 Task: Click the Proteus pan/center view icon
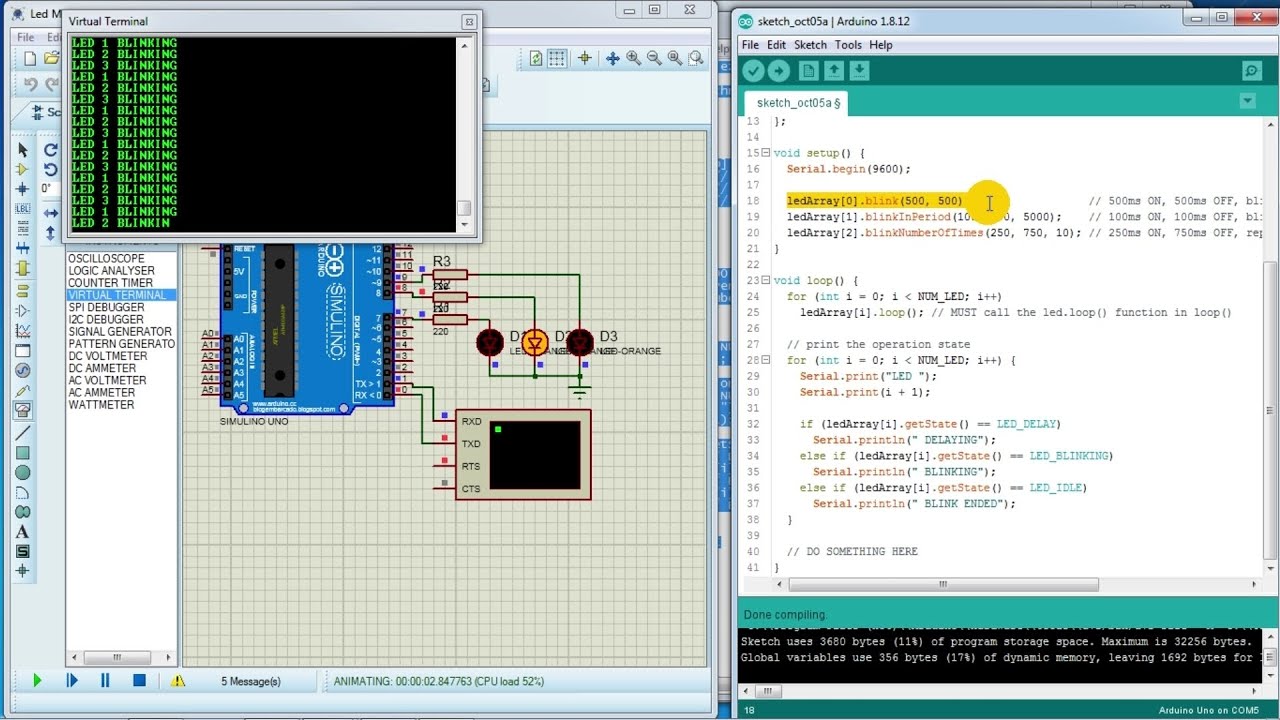point(613,59)
